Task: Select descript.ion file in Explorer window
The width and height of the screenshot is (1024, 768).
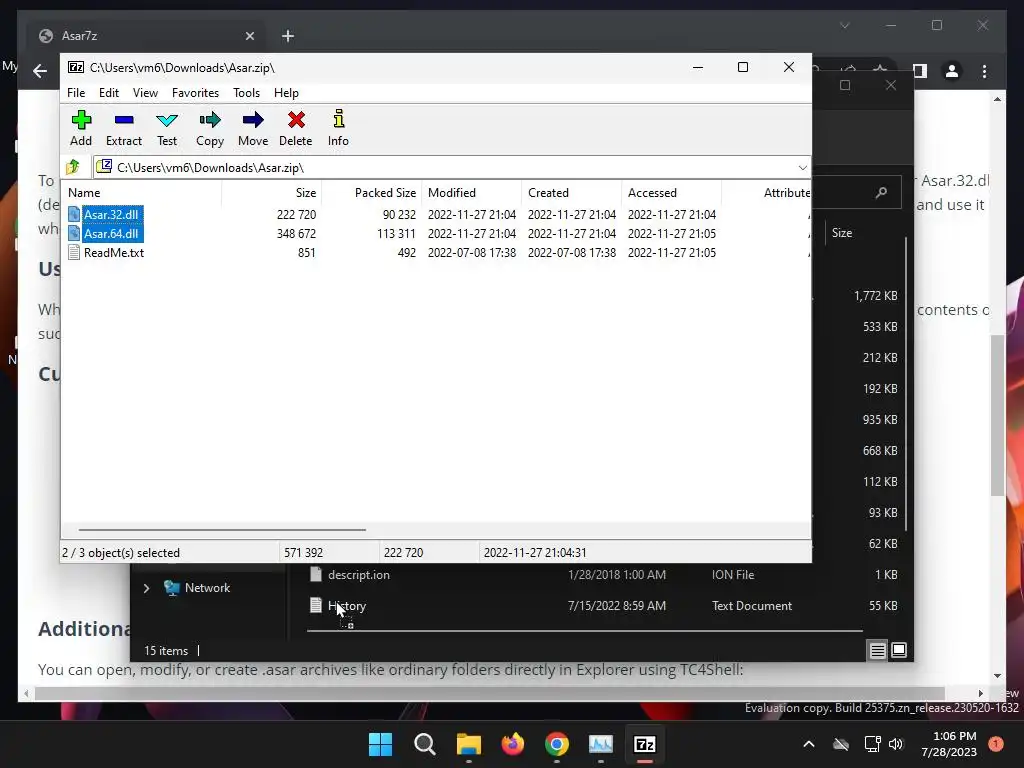Action: pos(359,575)
